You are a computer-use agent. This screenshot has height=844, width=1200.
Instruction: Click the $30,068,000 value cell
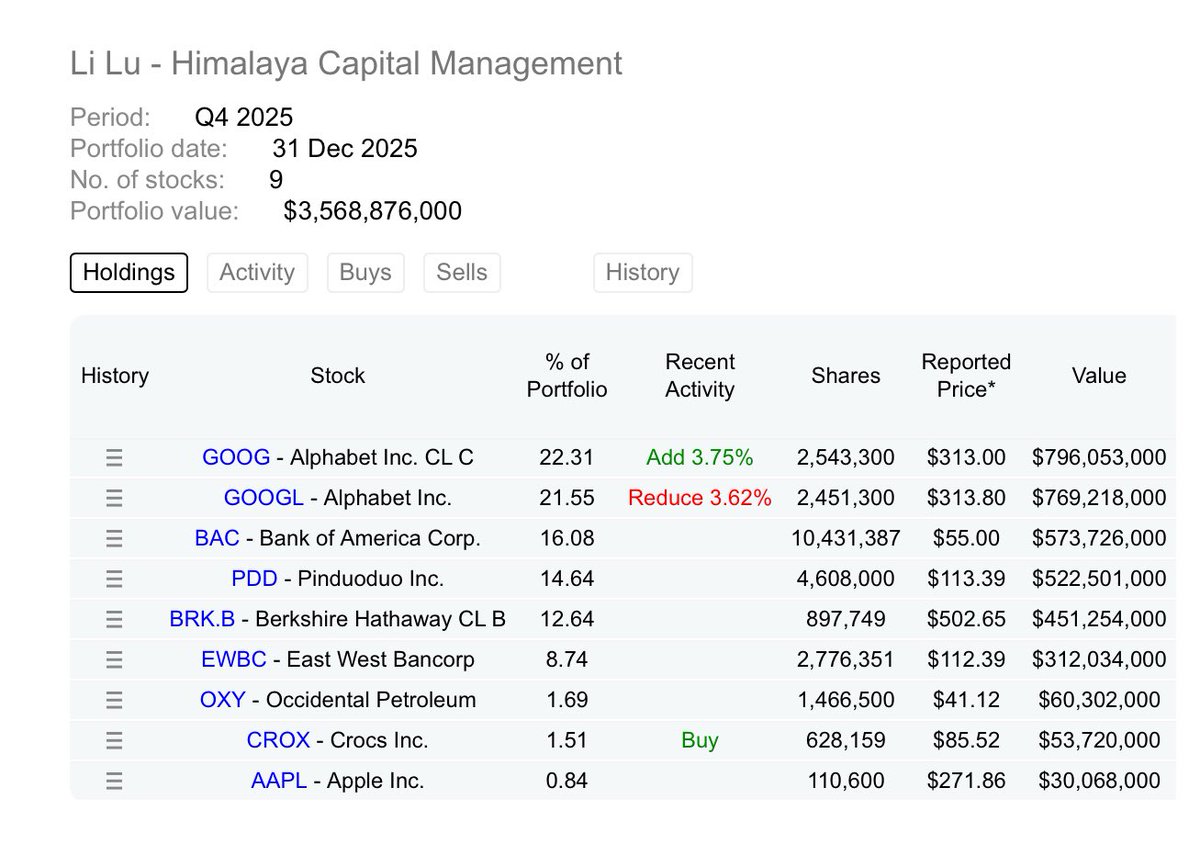1099,781
